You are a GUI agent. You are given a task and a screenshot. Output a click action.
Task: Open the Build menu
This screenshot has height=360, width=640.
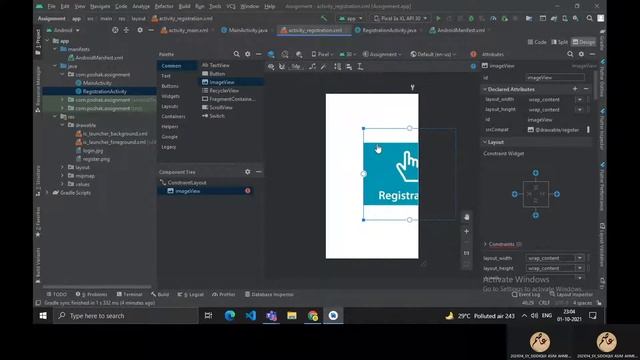pyautogui.click(x=184, y=7)
